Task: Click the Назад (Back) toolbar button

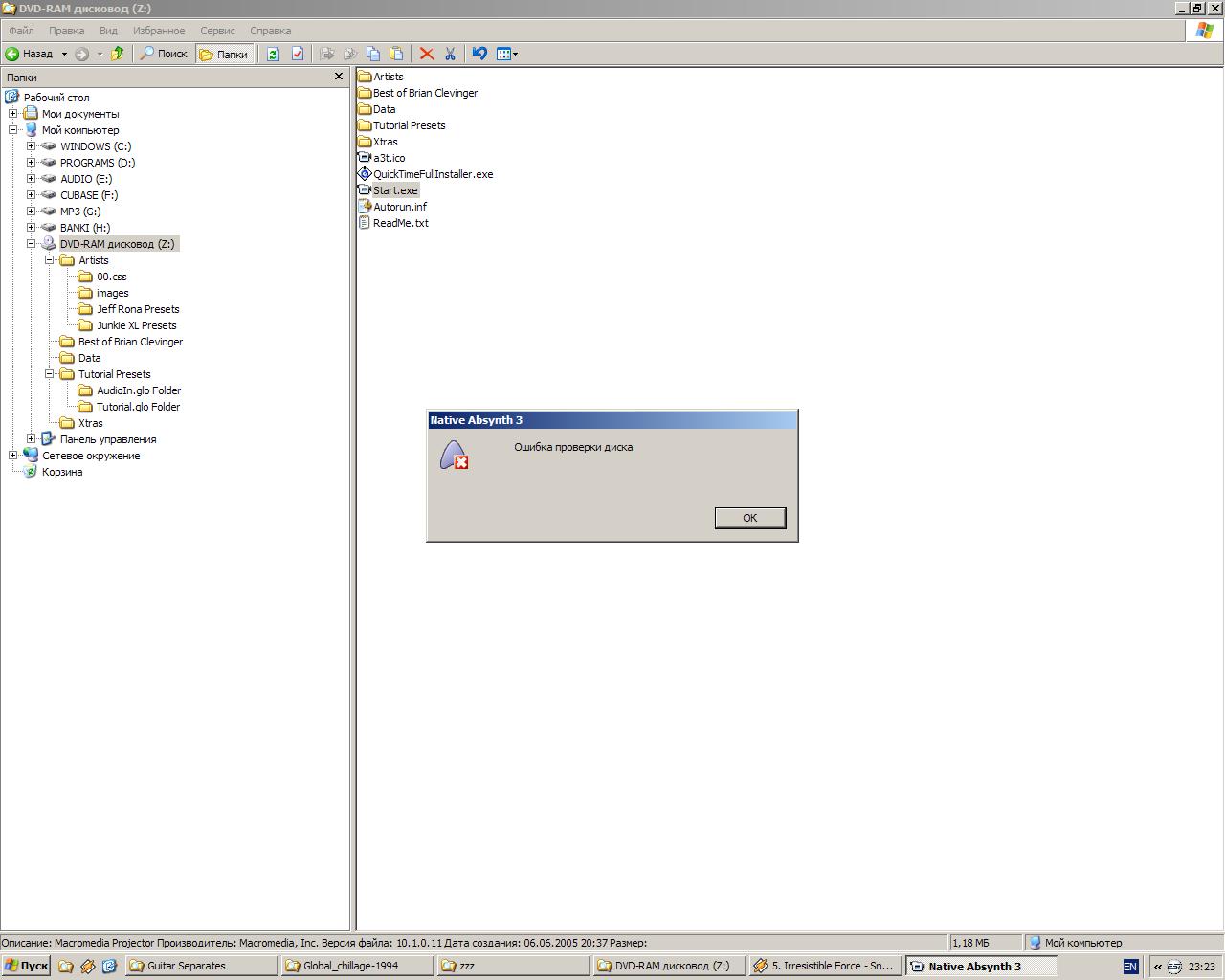Action: pyautogui.click(x=30, y=54)
